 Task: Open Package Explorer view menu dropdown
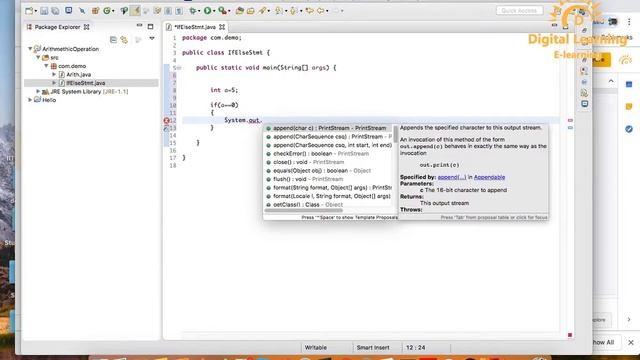(152, 39)
